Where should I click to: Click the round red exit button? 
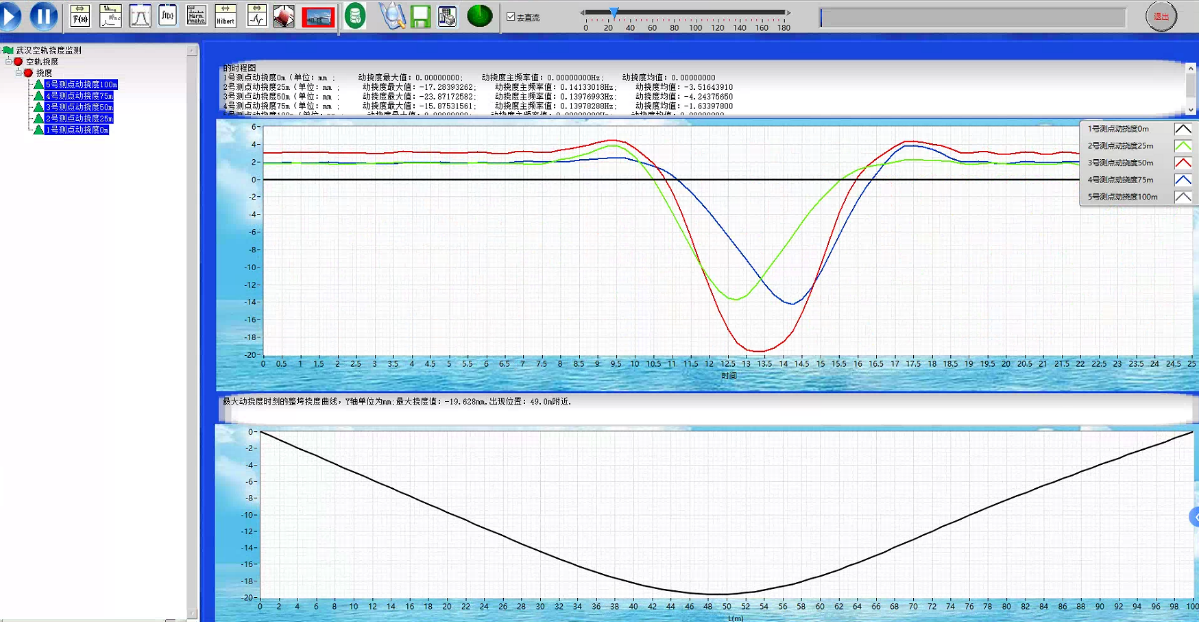pyautogui.click(x=1161, y=16)
